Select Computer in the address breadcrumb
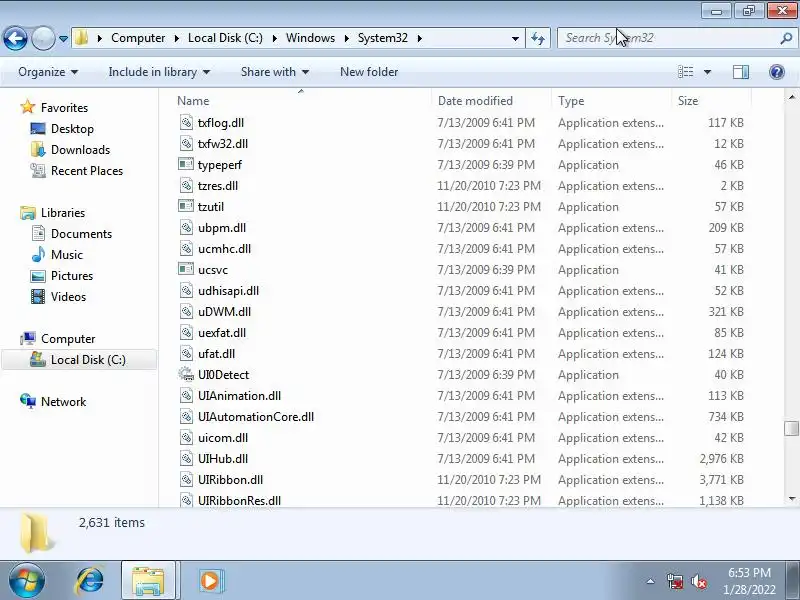800x600 pixels. [138, 38]
